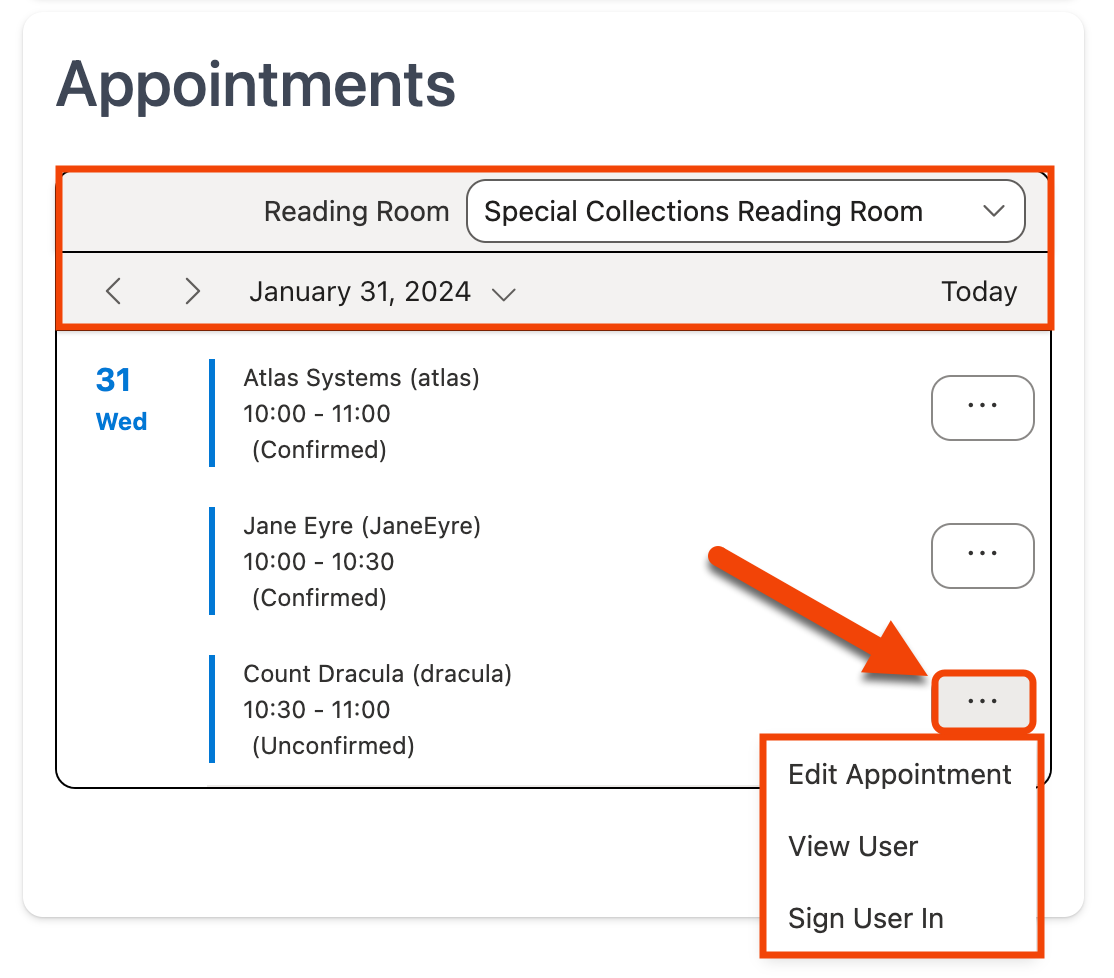
Task: Click the Appointments heading
Action: tap(256, 85)
